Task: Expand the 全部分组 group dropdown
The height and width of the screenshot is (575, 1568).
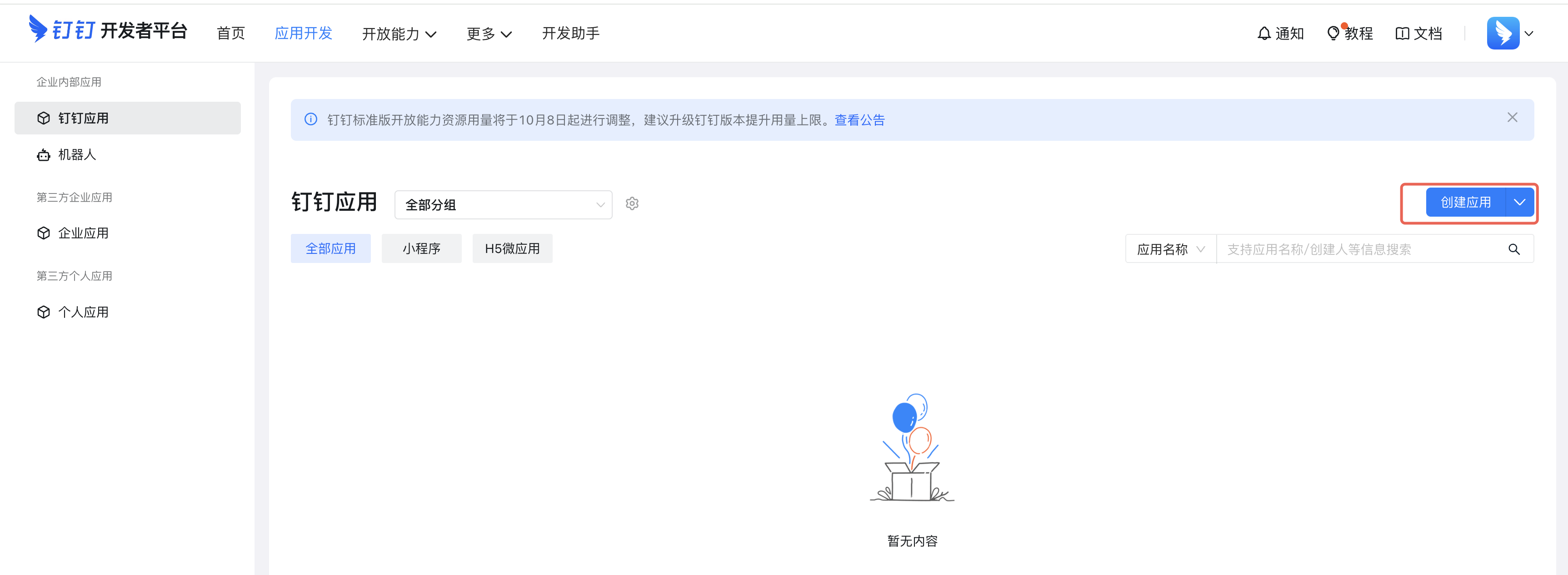Action: [x=503, y=204]
